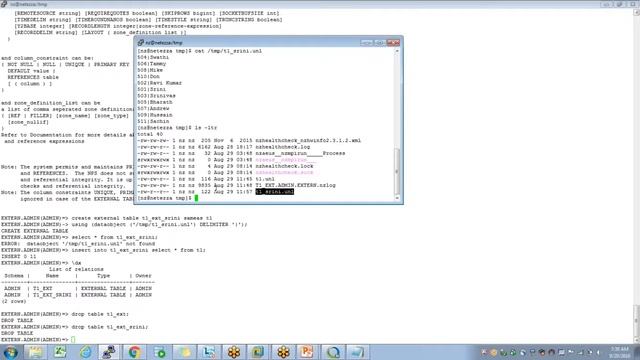Click the file name t1.unl in listing
Viewport: 640px width, 360px height.
coord(265,179)
